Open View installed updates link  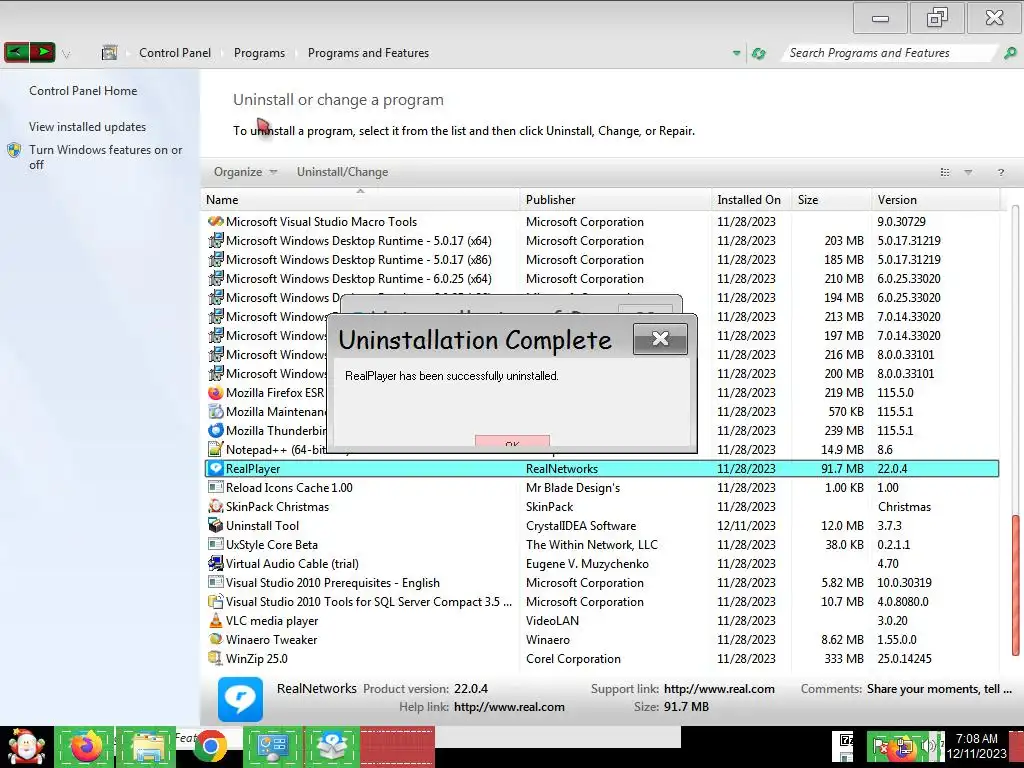(88, 127)
